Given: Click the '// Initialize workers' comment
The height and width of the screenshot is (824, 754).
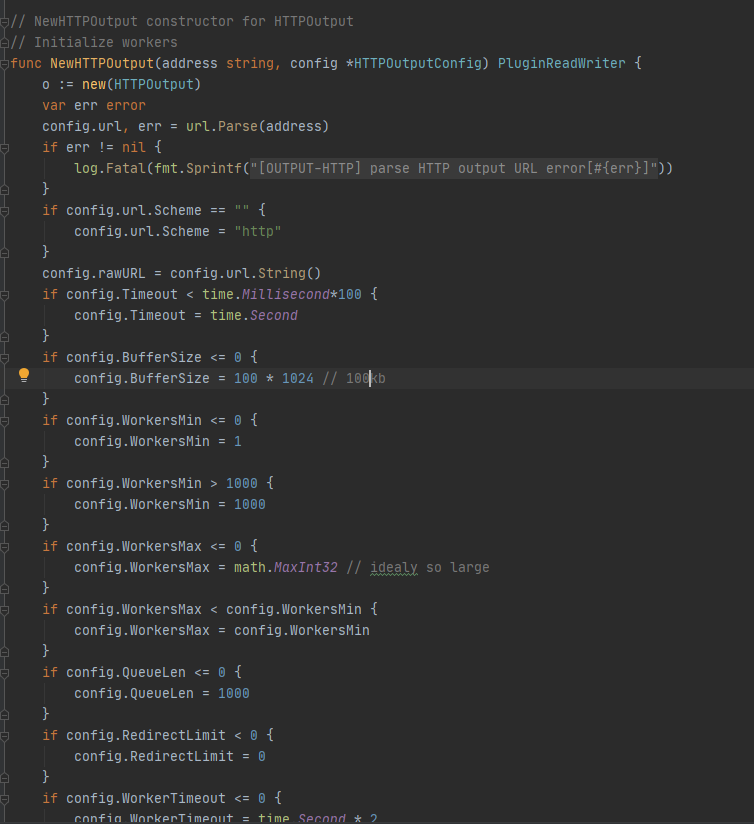Looking at the screenshot, I should [x=94, y=43].
